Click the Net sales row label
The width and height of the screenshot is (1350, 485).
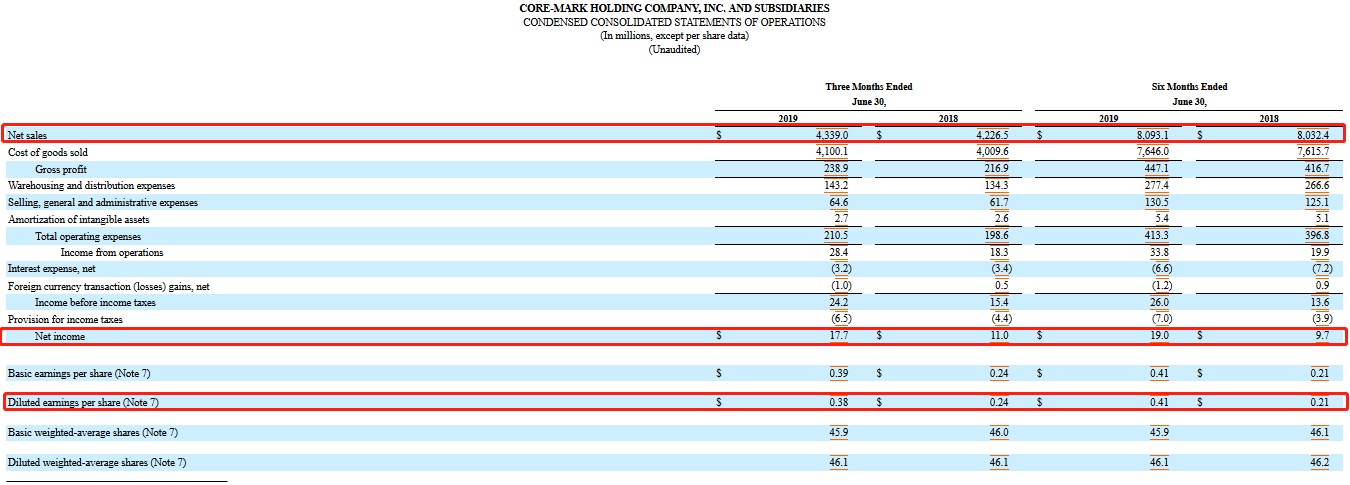(x=27, y=135)
